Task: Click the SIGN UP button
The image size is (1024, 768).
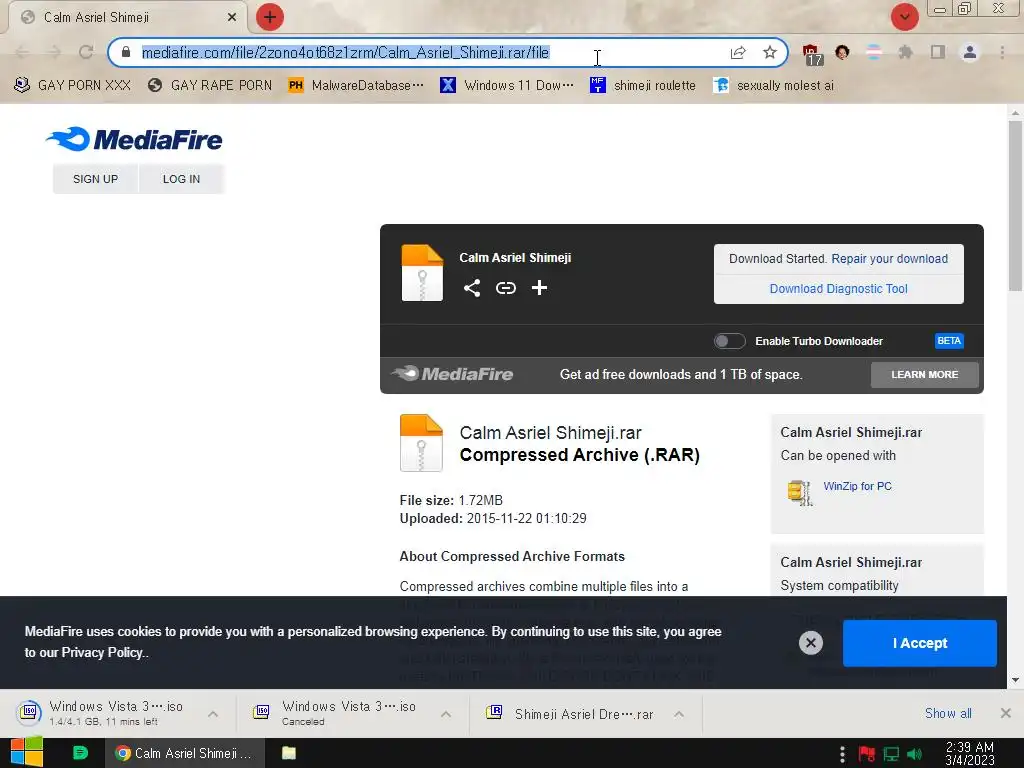Action: pos(95,179)
